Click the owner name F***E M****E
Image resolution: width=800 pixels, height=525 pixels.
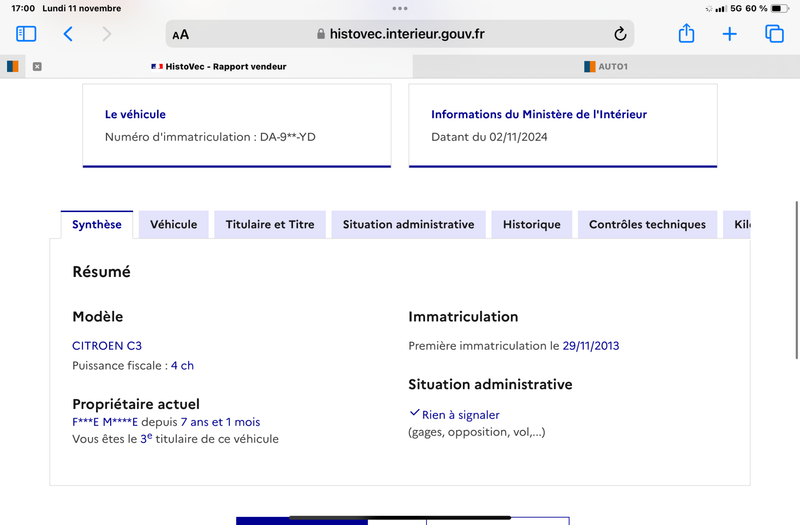(105, 422)
